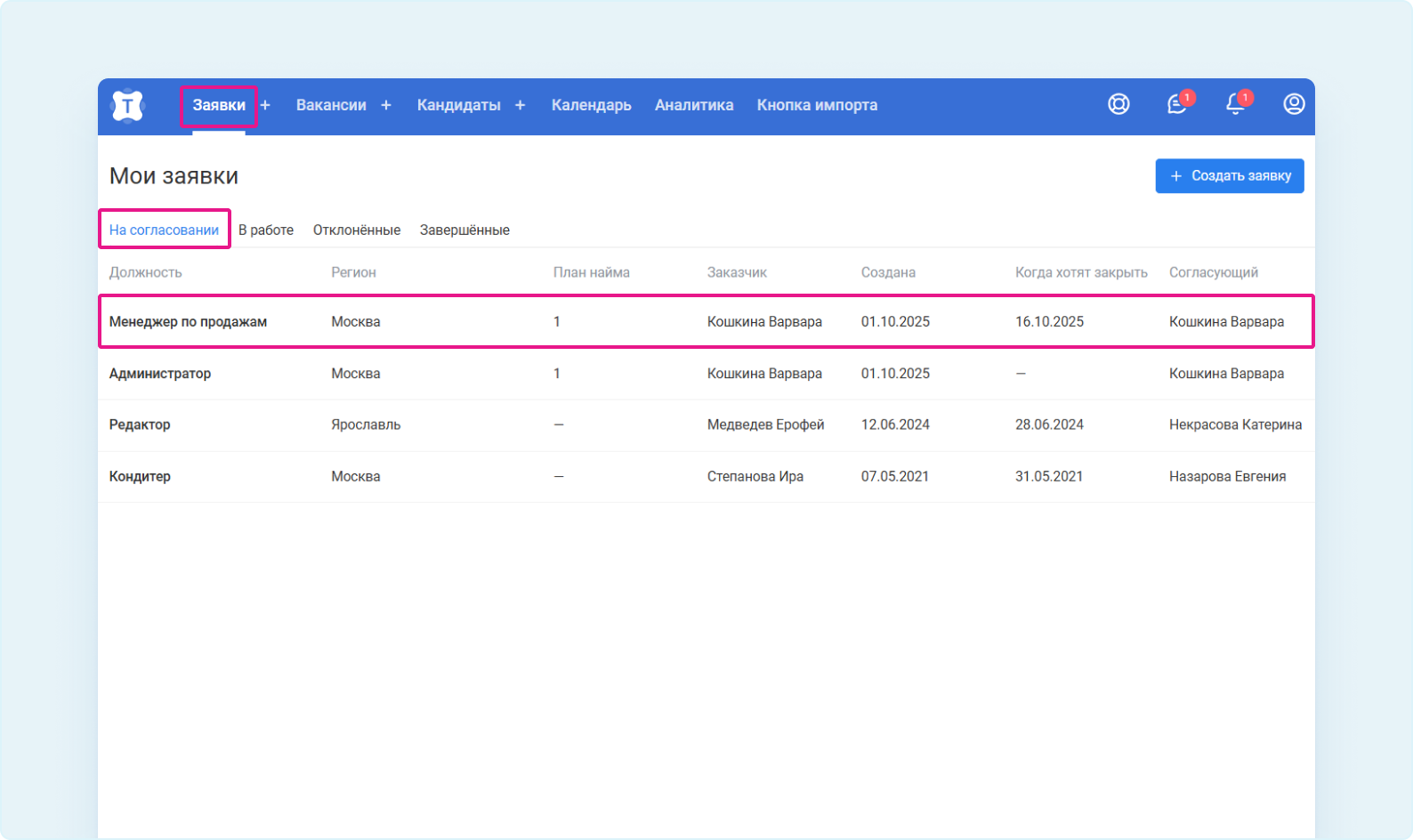1413x840 pixels.
Task: Open the Заявки menu item
Action: (219, 105)
